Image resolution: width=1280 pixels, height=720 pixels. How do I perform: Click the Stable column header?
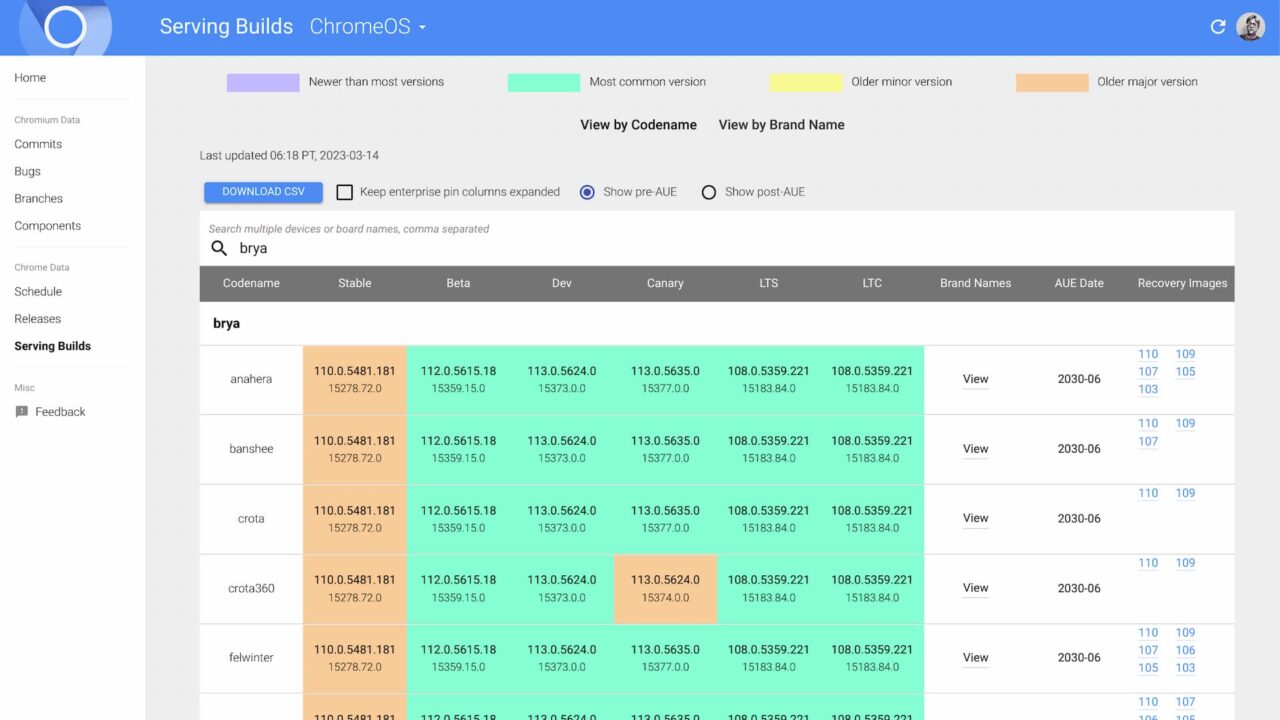coord(355,284)
